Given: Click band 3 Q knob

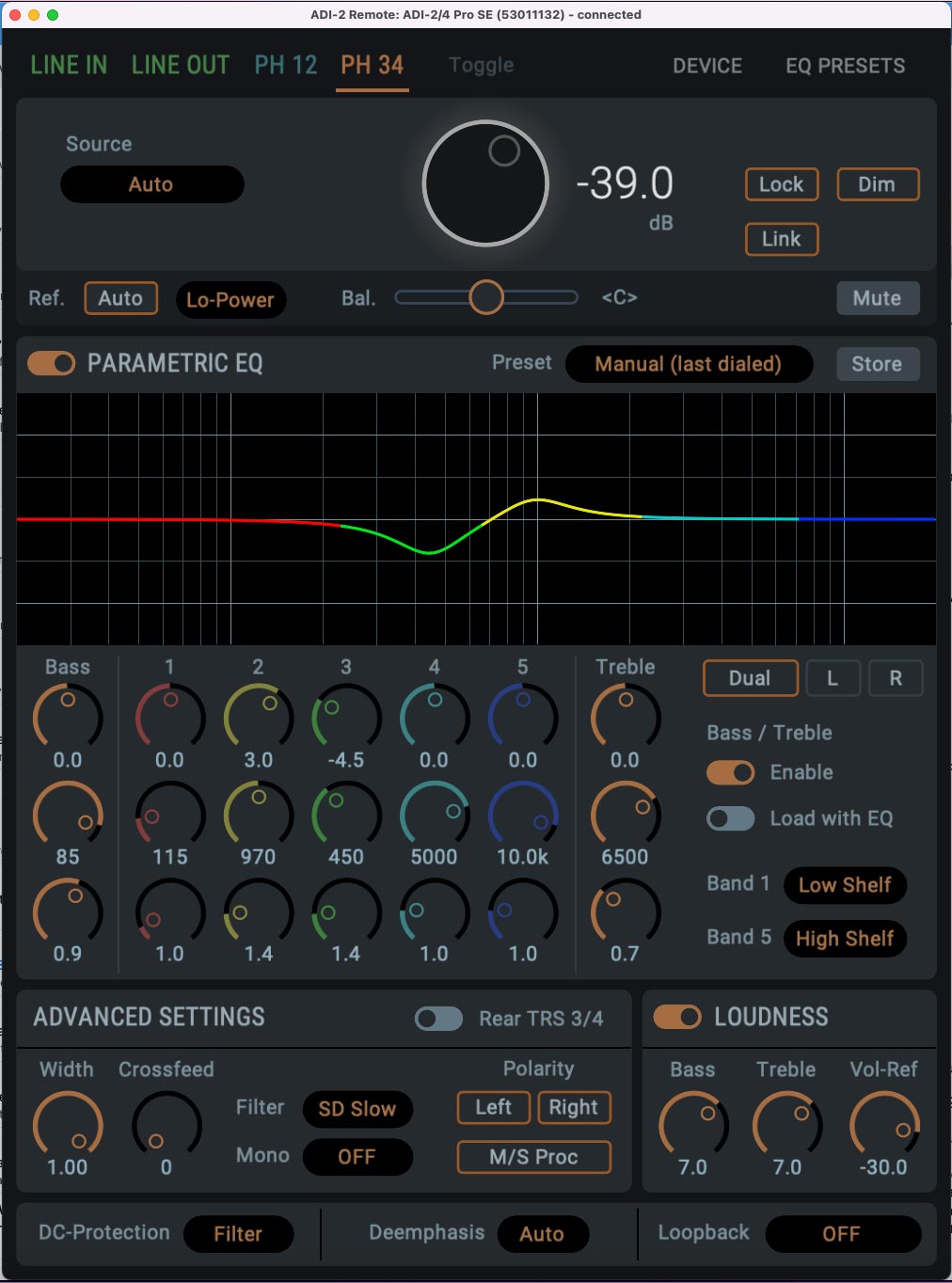Looking at the screenshot, I should point(347,912).
